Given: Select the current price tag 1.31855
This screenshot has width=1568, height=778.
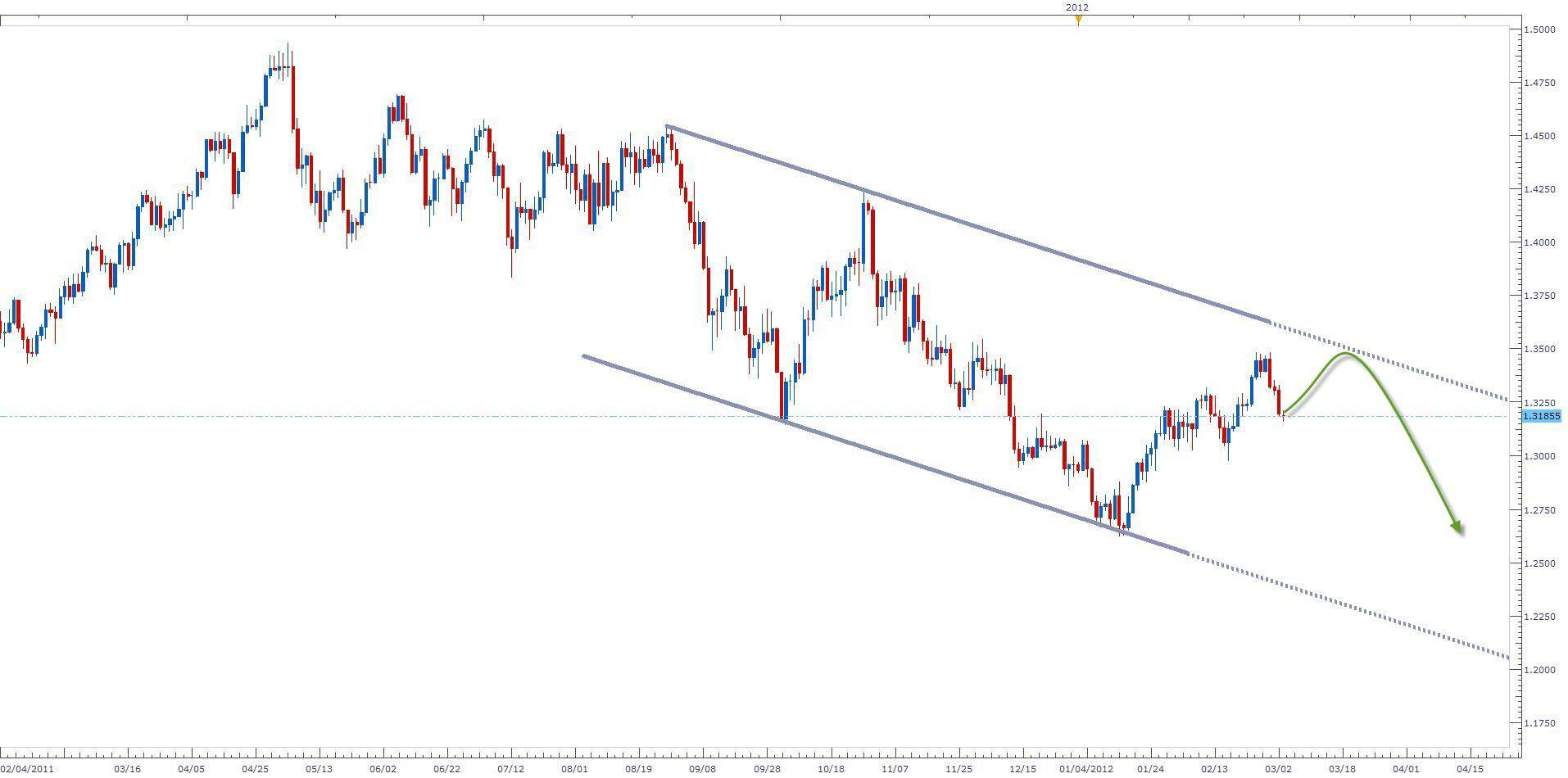Looking at the screenshot, I should 1541,416.
